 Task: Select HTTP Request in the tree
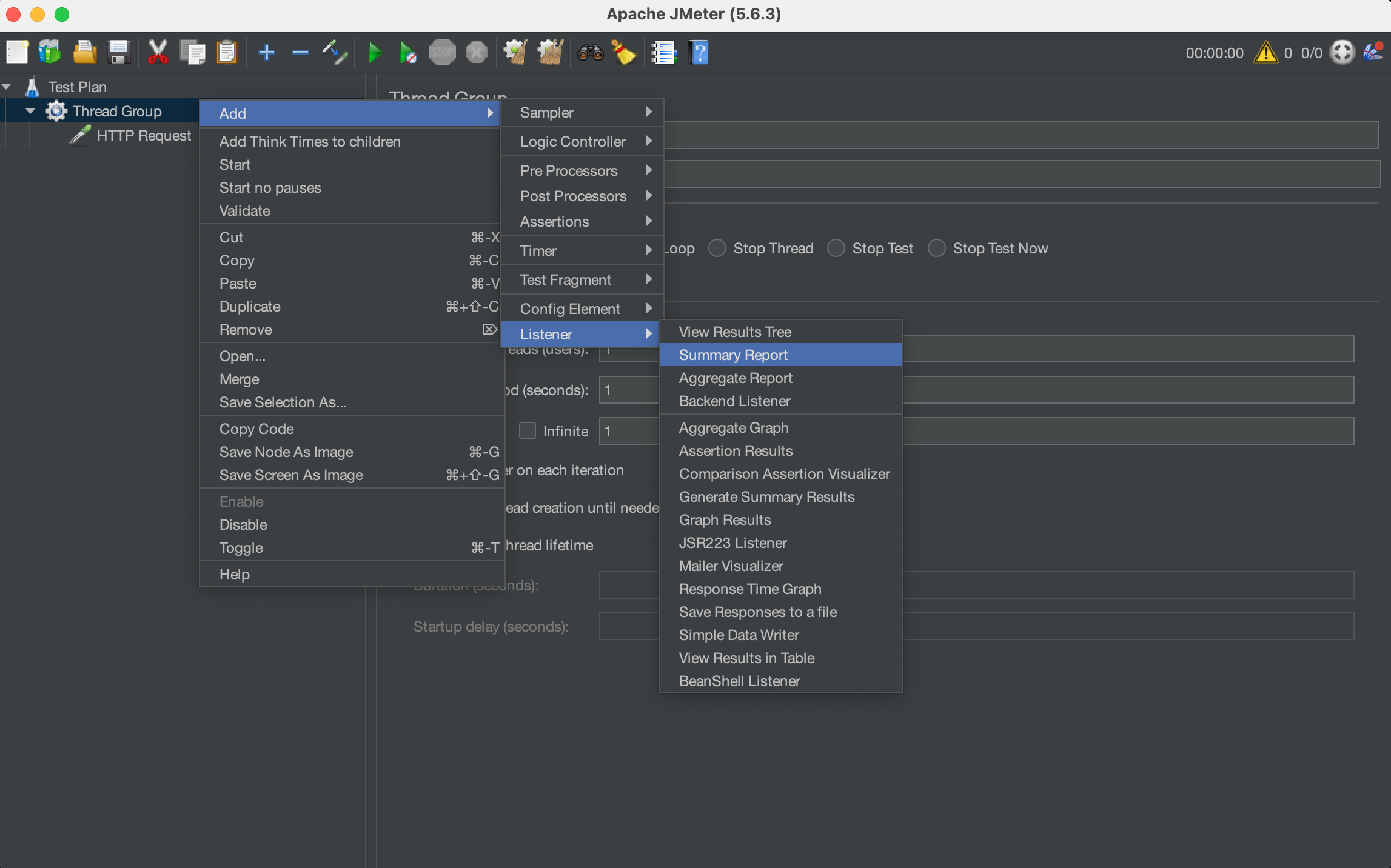[x=144, y=135]
